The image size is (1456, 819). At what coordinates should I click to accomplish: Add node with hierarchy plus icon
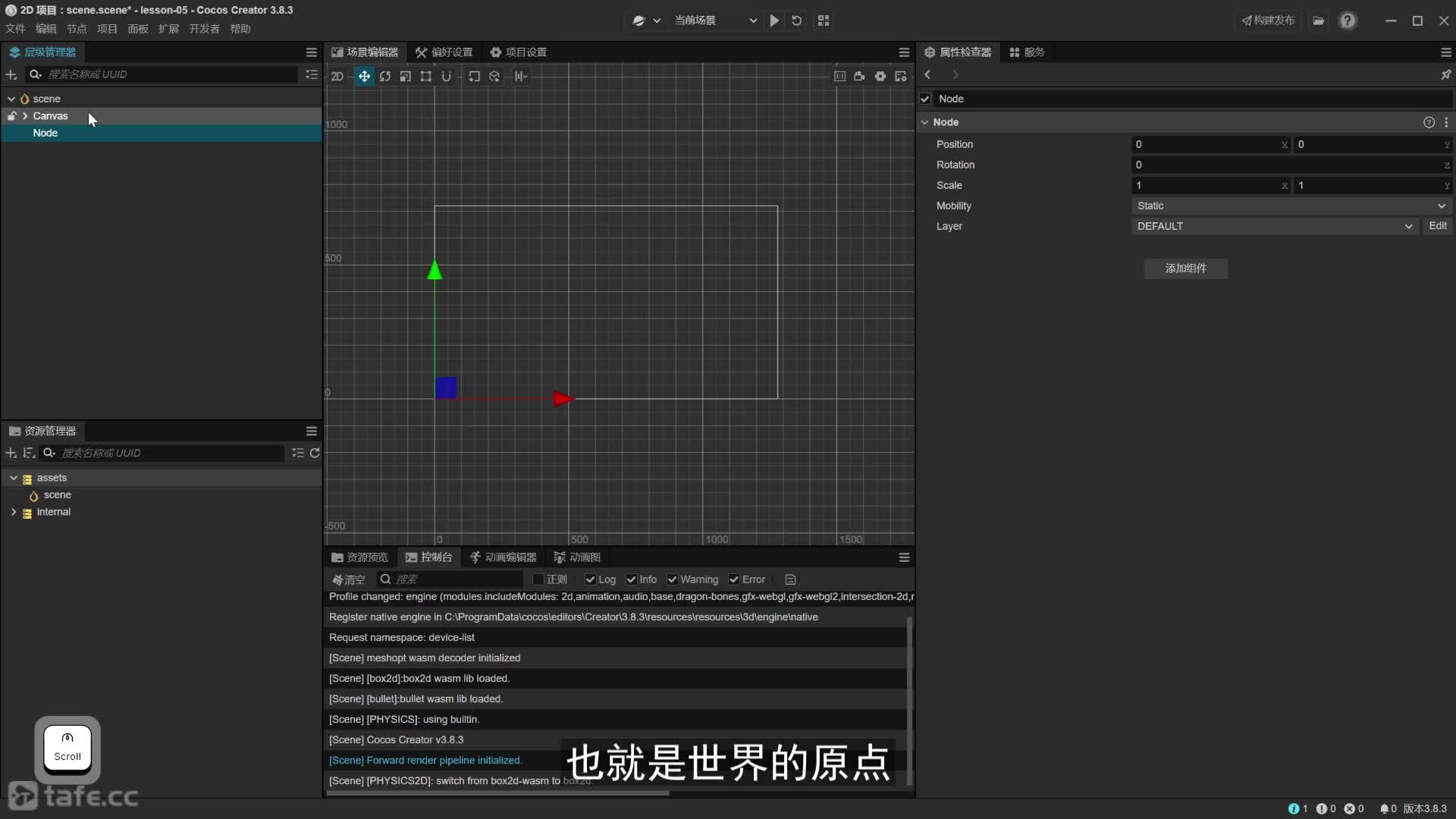click(x=11, y=74)
